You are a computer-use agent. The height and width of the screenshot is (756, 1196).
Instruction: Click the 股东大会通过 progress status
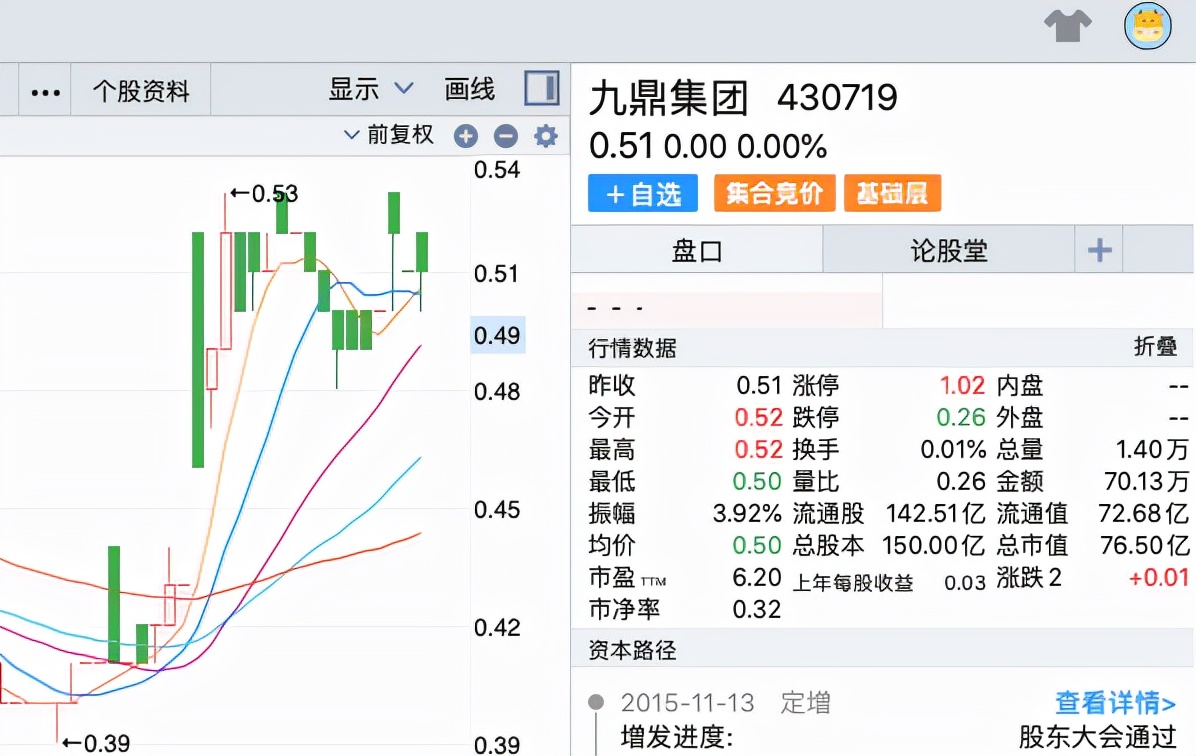pyautogui.click(x=1098, y=737)
